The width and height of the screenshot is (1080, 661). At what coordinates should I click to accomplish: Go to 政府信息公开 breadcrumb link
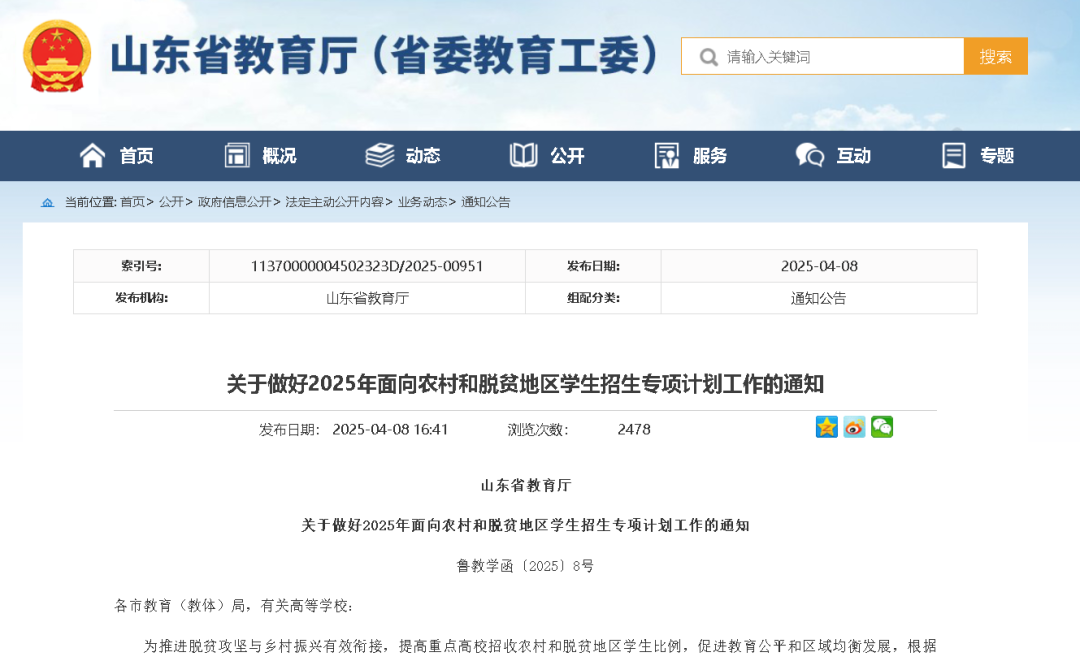coord(234,202)
